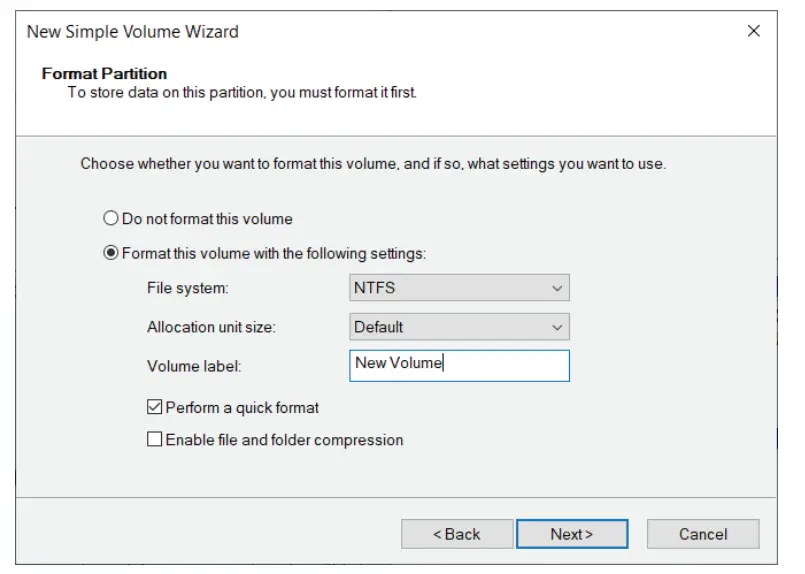Uncheck "Perform a quick format" checkbox
805x574 pixels.
(x=154, y=408)
